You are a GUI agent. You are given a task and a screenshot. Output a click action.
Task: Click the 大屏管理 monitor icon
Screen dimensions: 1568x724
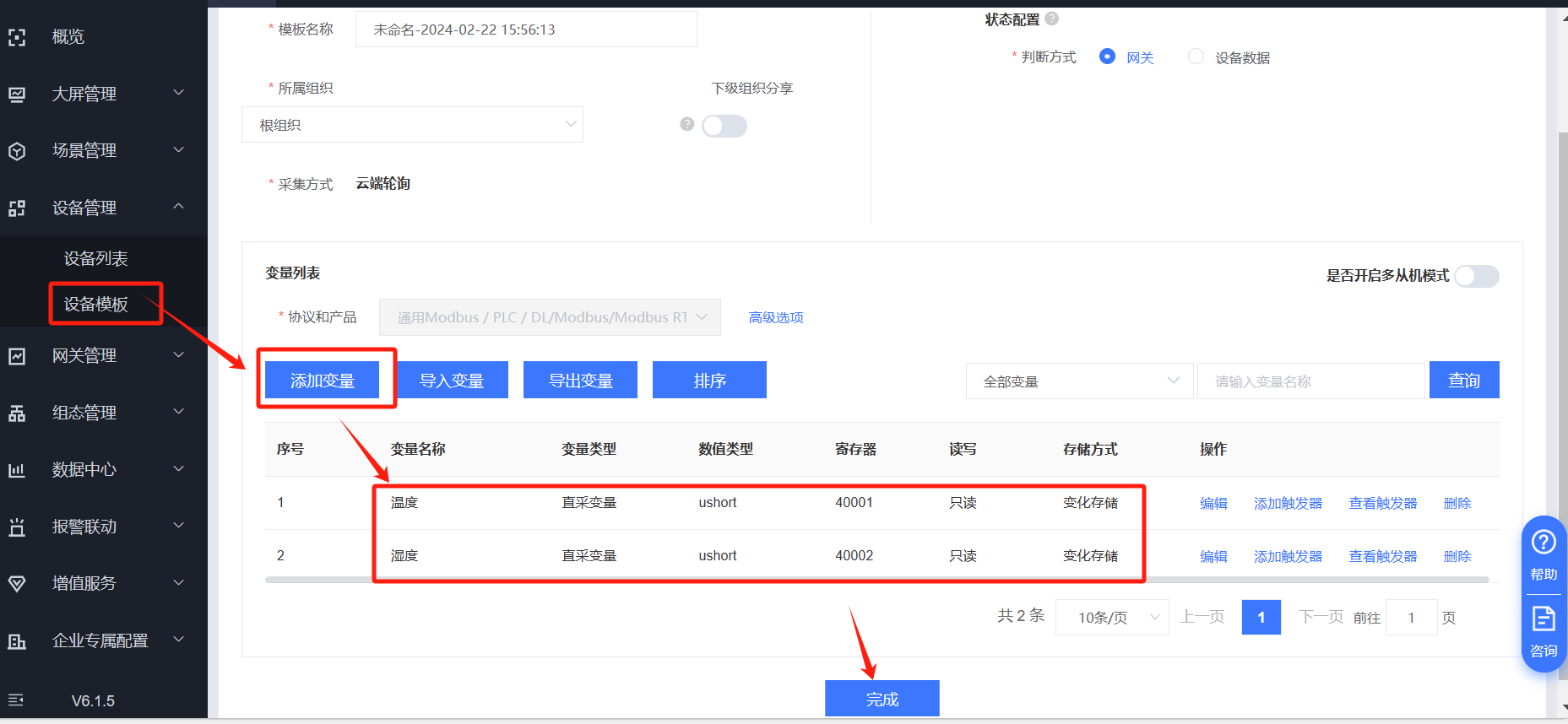pyautogui.click(x=17, y=94)
